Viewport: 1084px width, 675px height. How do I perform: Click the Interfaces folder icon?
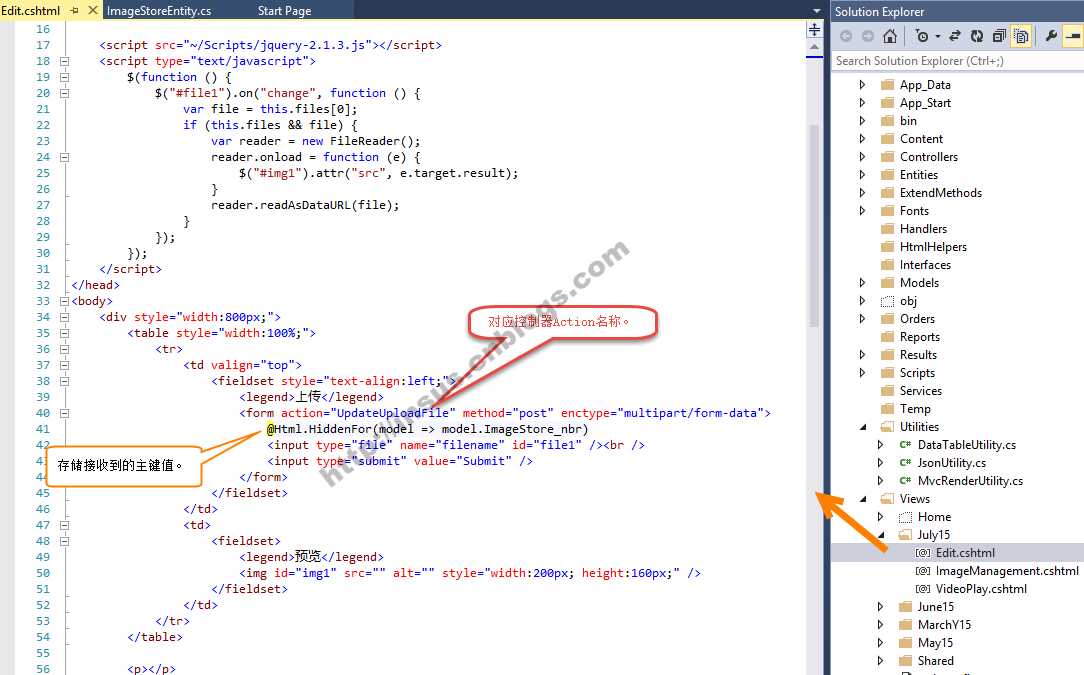tap(888, 264)
